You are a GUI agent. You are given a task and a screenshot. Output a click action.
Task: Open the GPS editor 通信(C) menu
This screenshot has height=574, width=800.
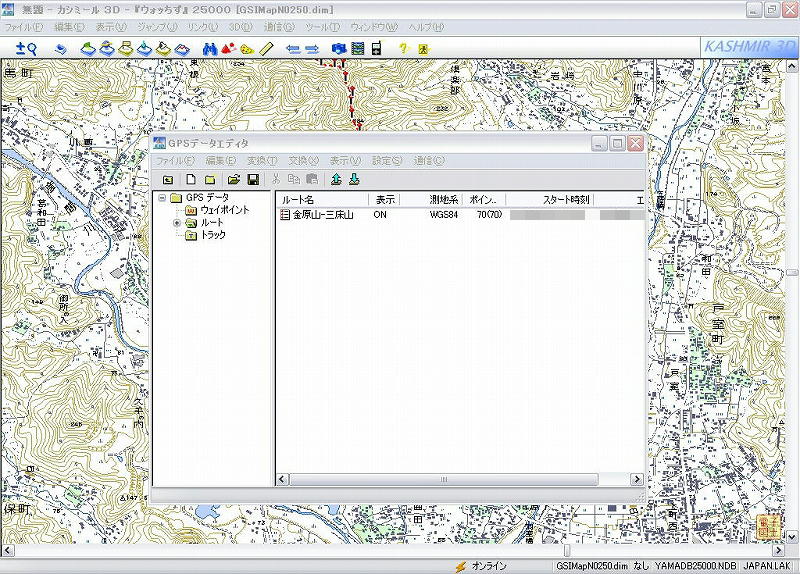pyautogui.click(x=429, y=161)
